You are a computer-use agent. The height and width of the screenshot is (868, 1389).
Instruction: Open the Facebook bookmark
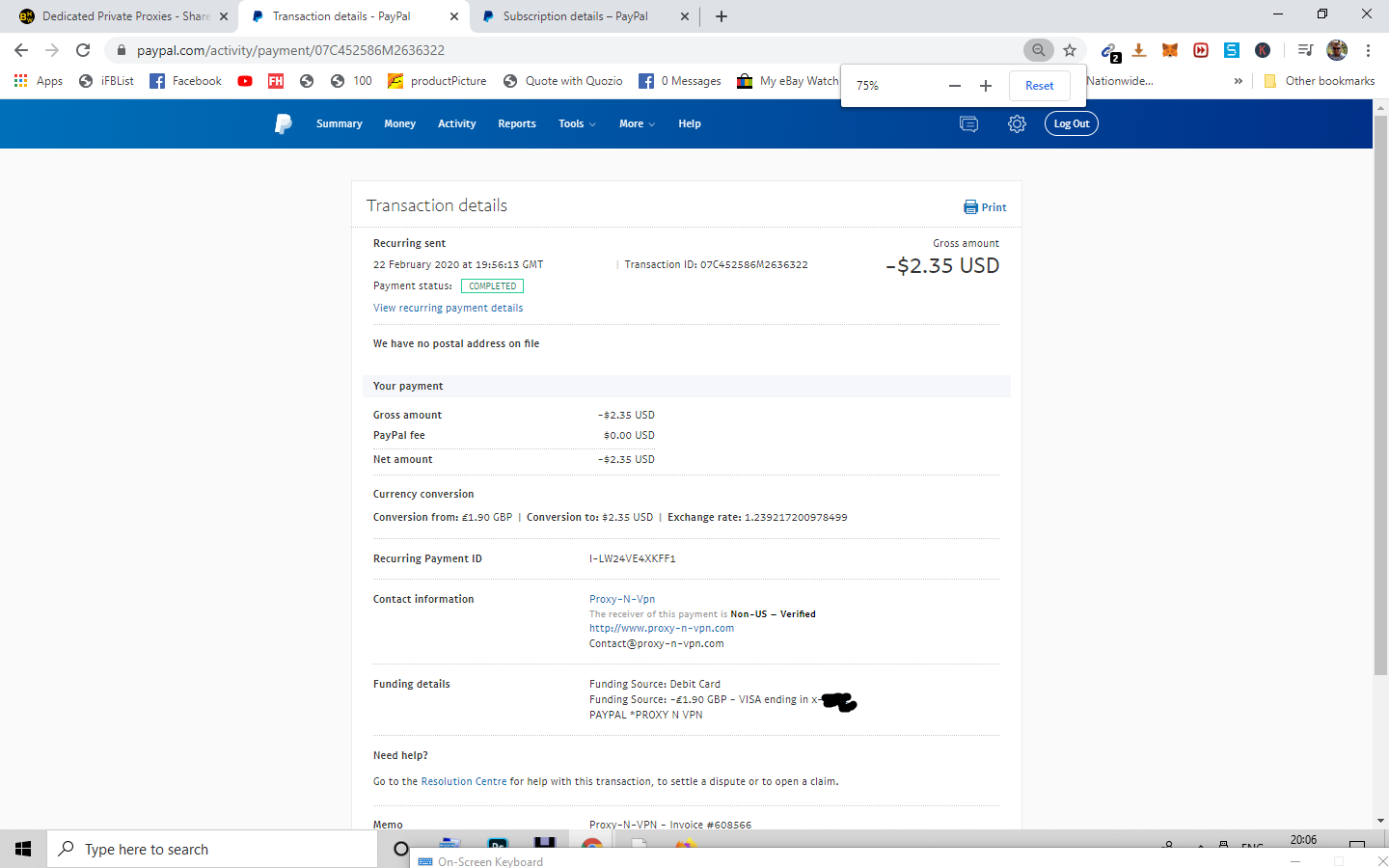(x=186, y=81)
